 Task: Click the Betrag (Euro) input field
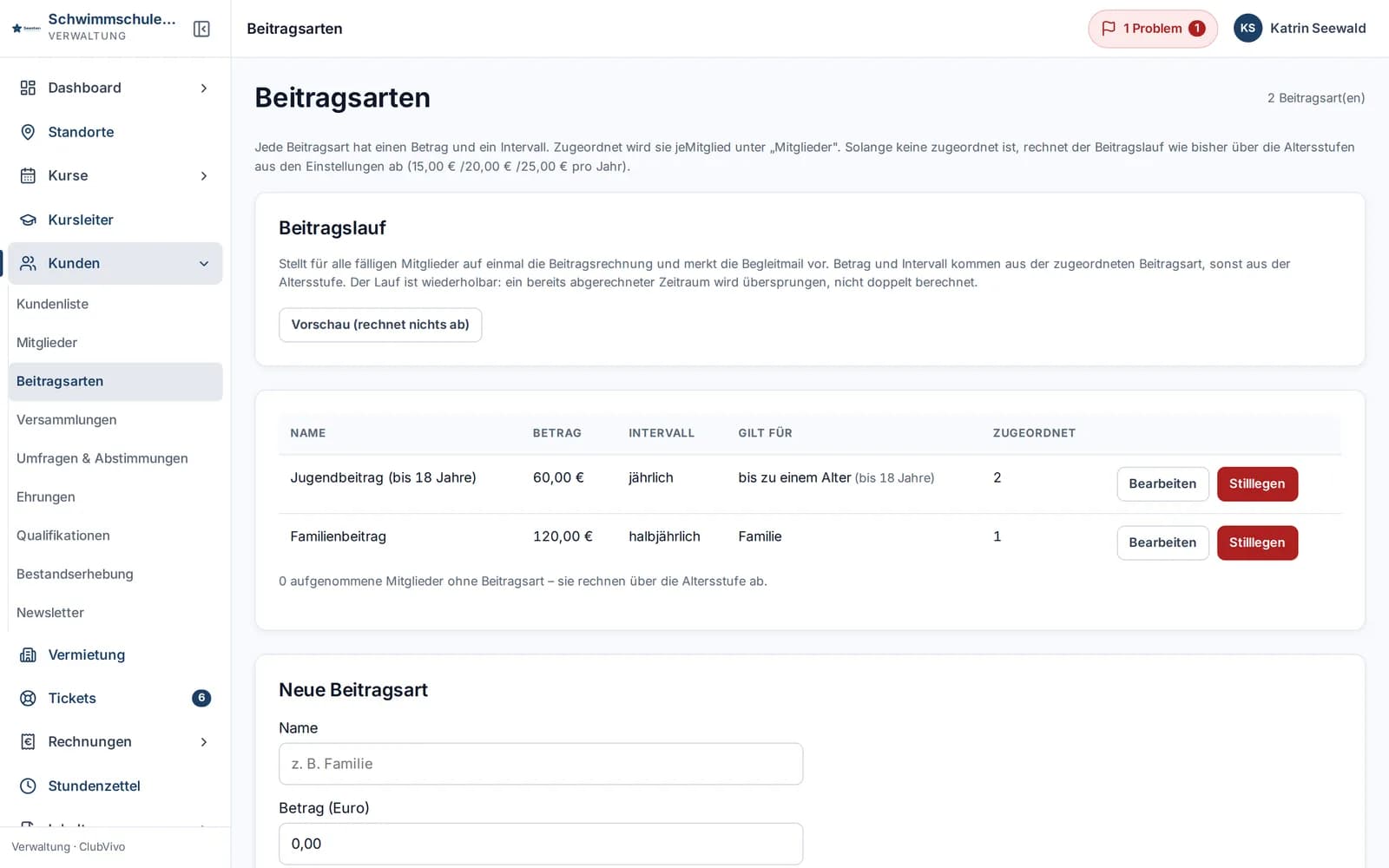coord(541,844)
